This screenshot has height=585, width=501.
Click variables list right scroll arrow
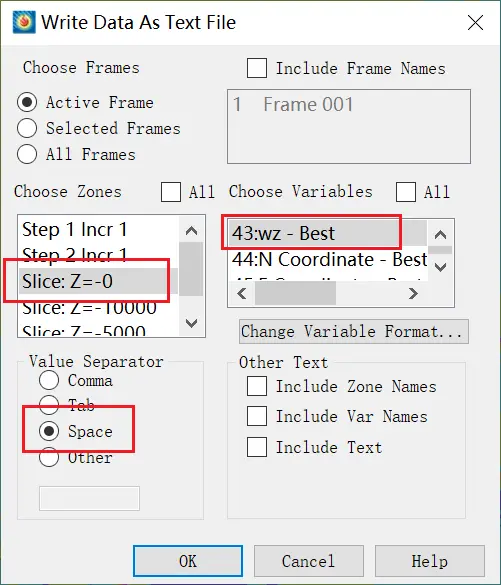pos(413,294)
